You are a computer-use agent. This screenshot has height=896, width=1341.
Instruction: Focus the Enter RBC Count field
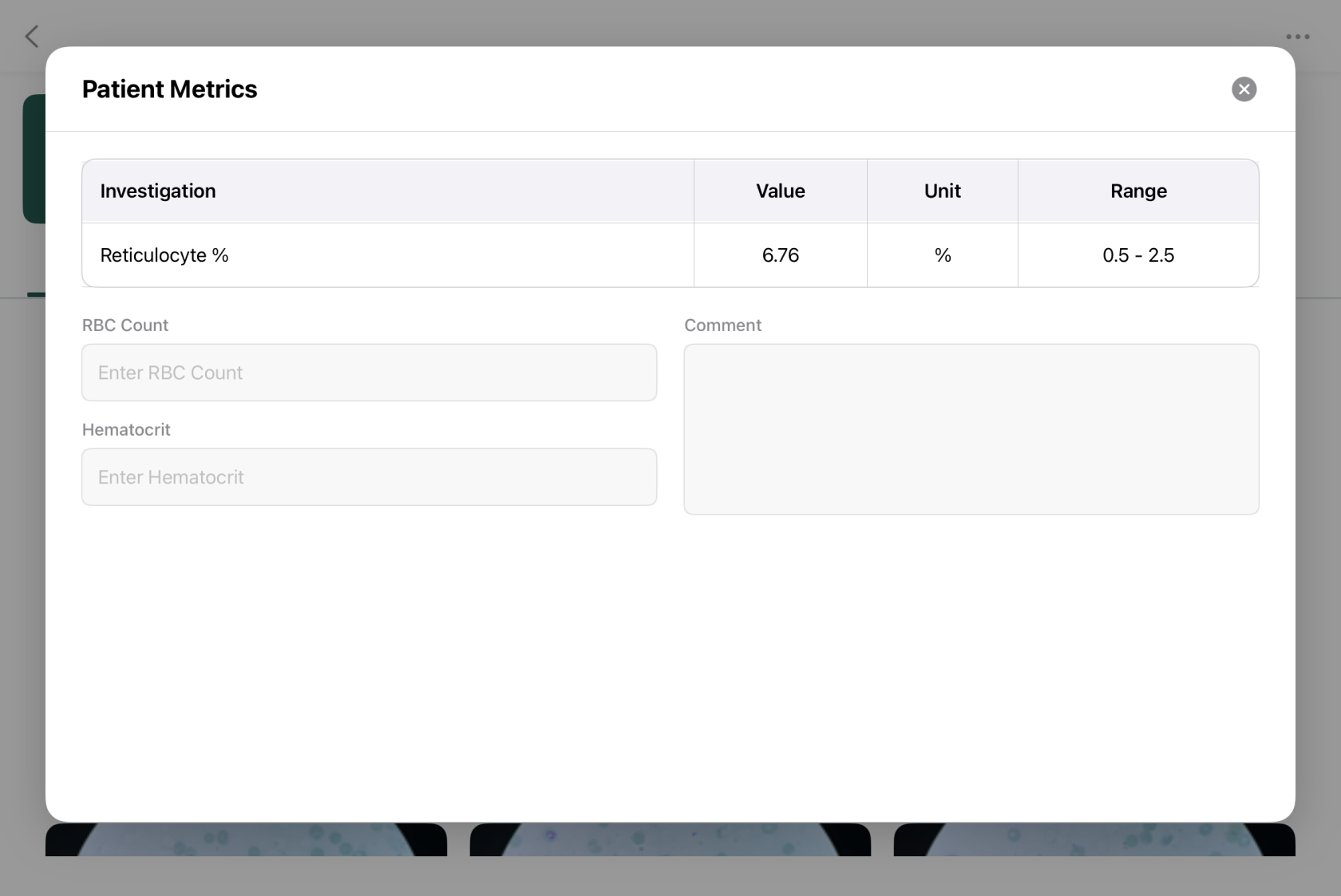click(x=369, y=373)
